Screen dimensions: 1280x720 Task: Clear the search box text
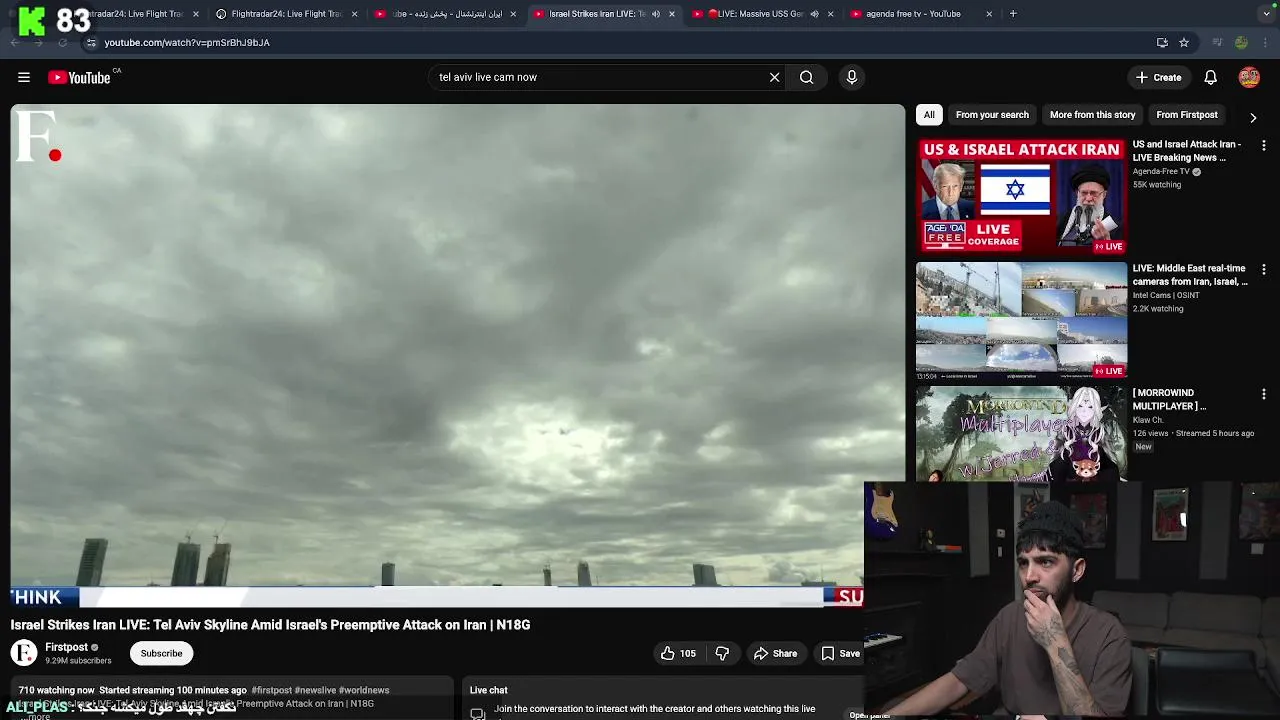(774, 77)
